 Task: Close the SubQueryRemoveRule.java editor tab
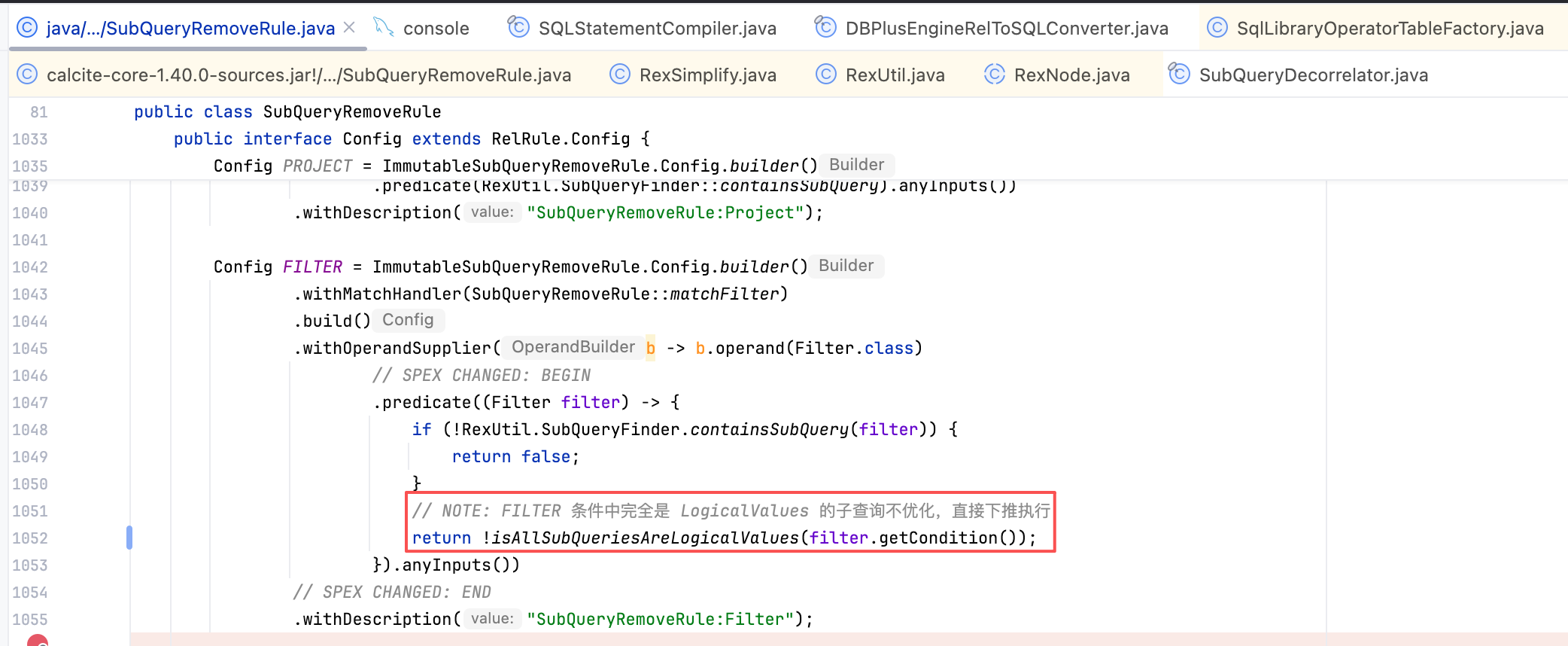[349, 28]
